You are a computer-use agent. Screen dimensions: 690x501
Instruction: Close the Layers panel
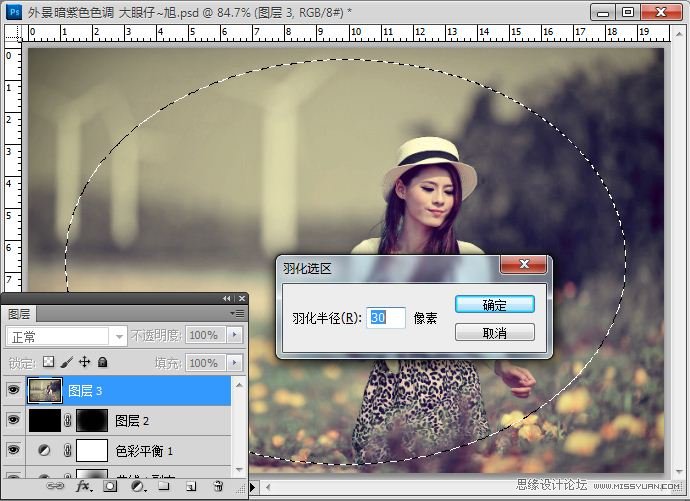pos(242,298)
